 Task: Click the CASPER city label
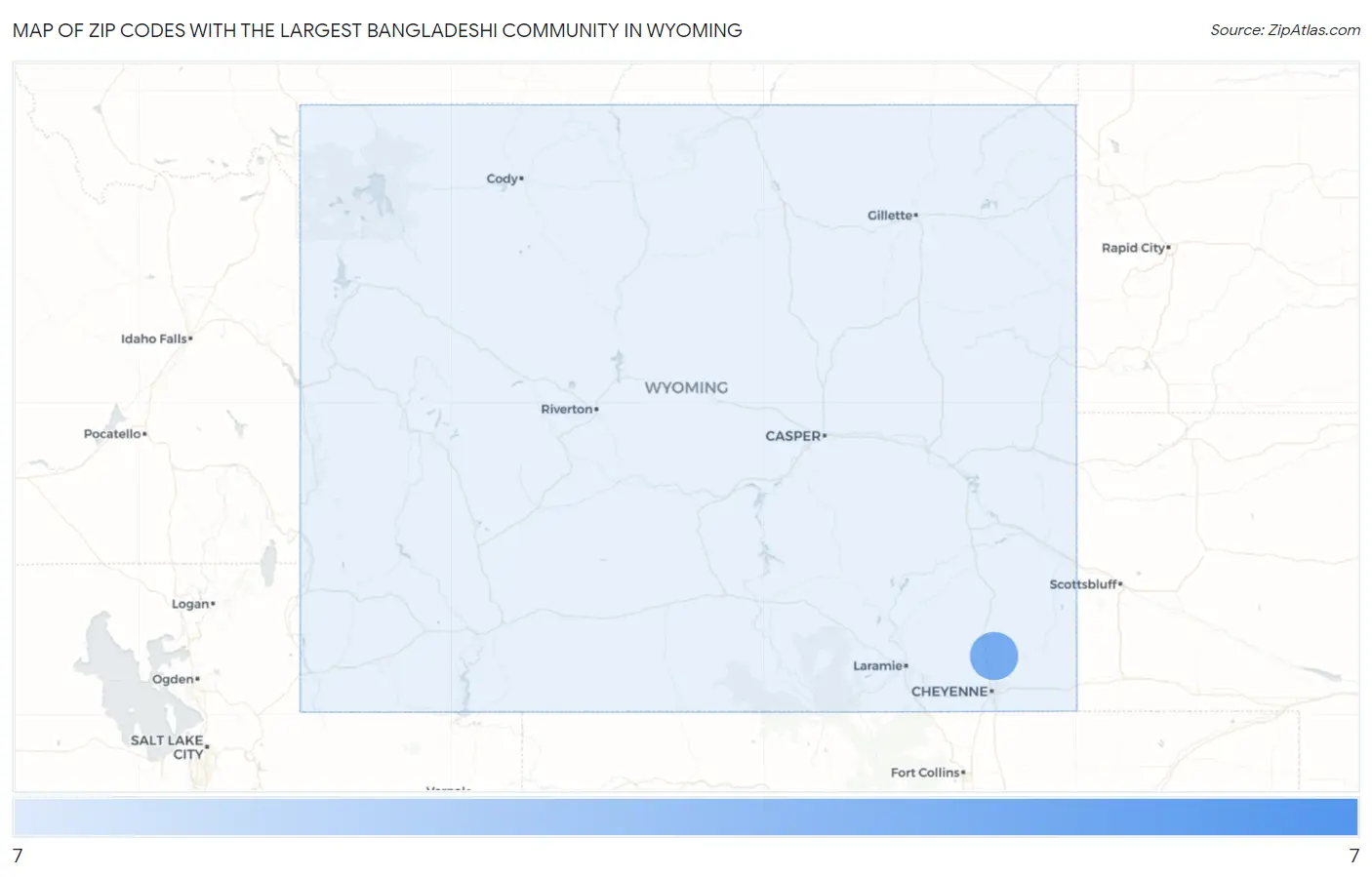click(795, 436)
